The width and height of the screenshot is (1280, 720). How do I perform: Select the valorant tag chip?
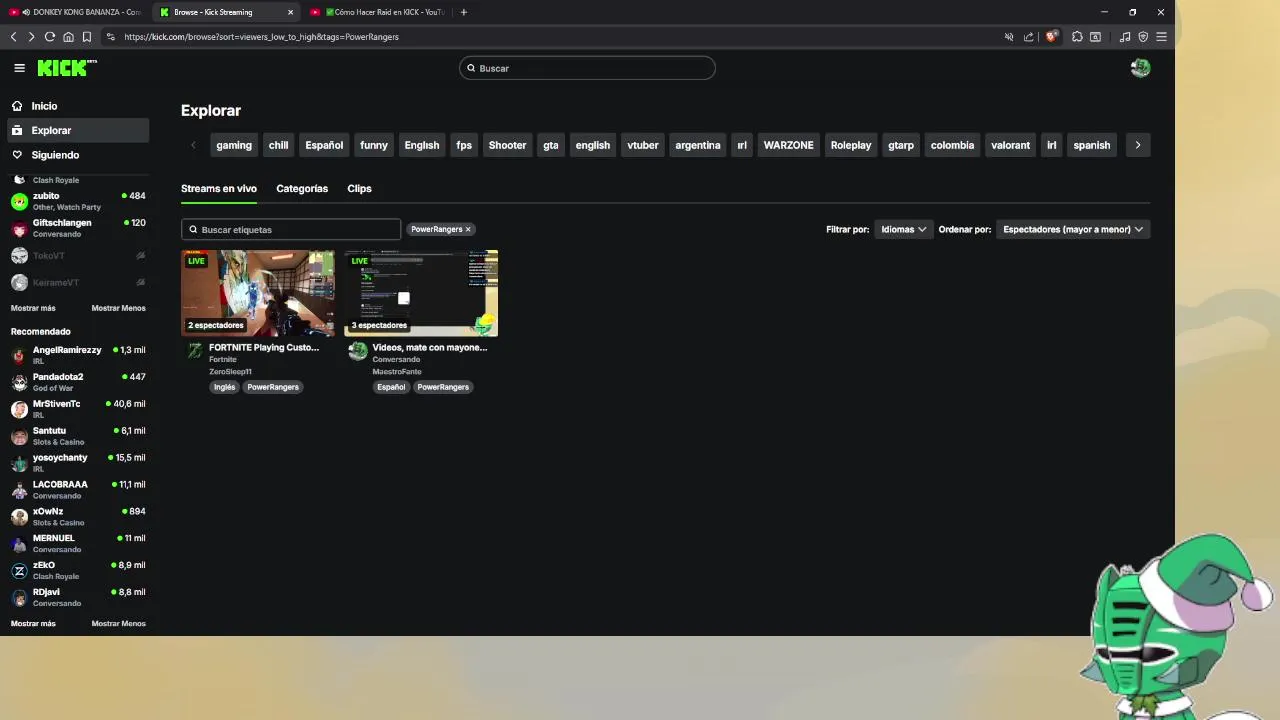[1010, 145]
